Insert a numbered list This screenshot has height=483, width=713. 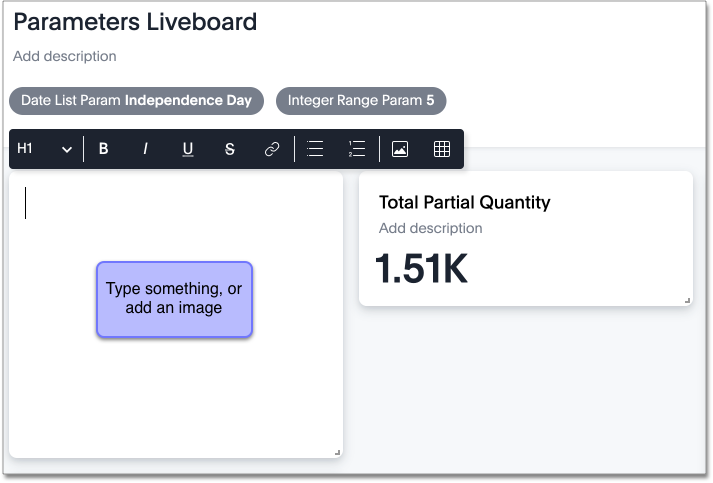tap(357, 149)
